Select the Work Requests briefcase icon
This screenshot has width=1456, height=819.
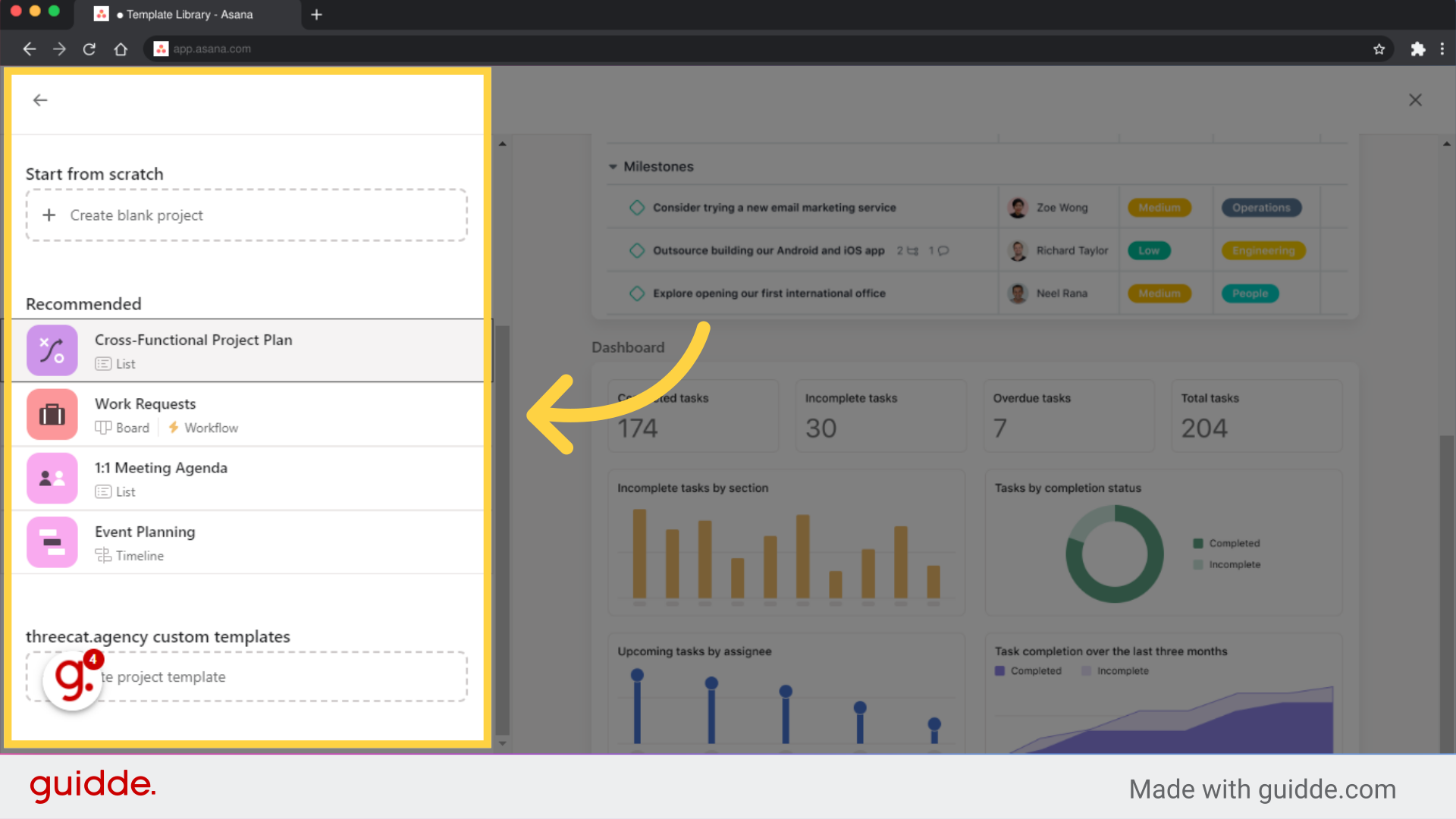coord(52,415)
